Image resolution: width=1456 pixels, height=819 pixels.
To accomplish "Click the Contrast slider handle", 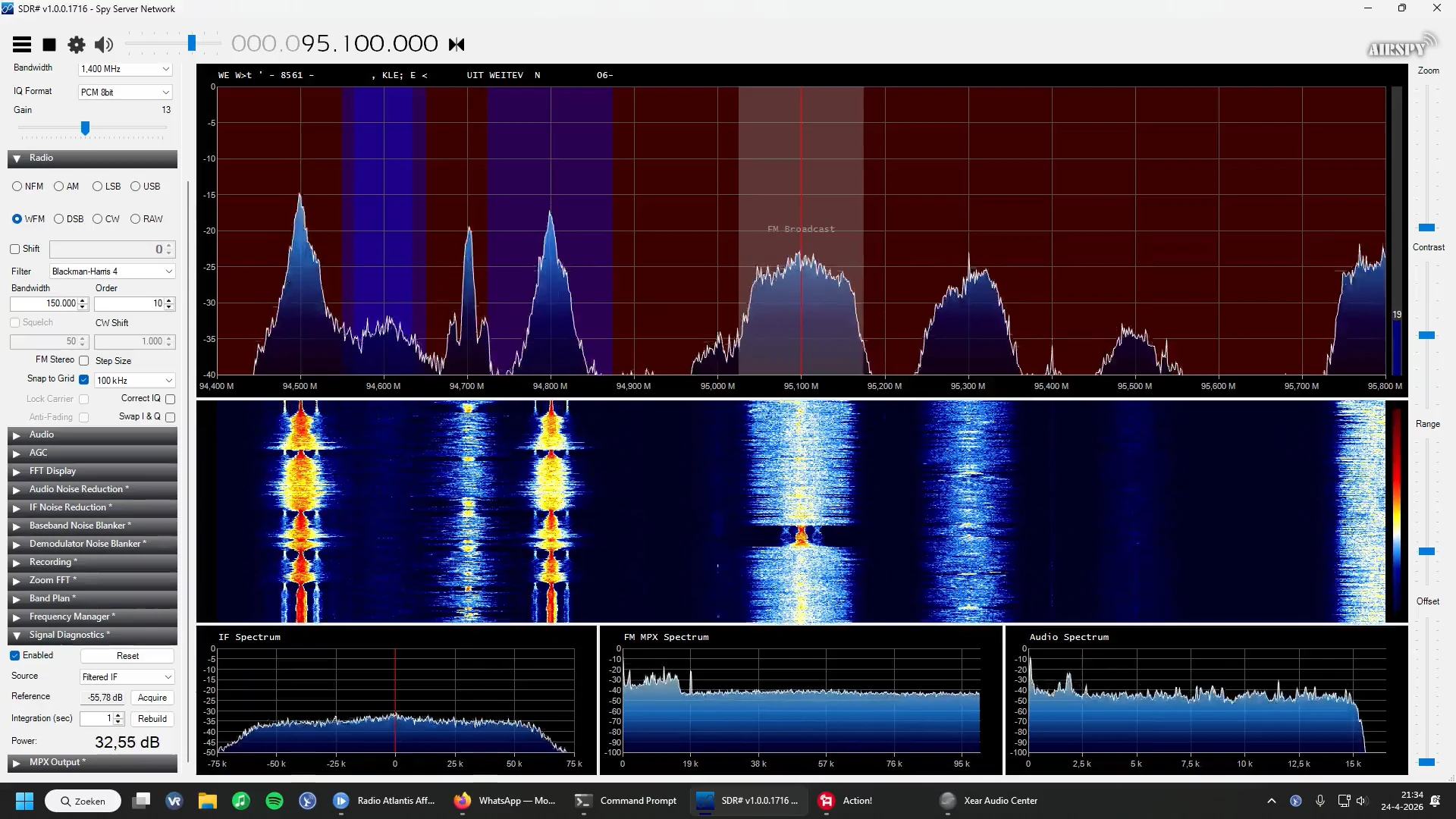I will tap(1426, 335).
